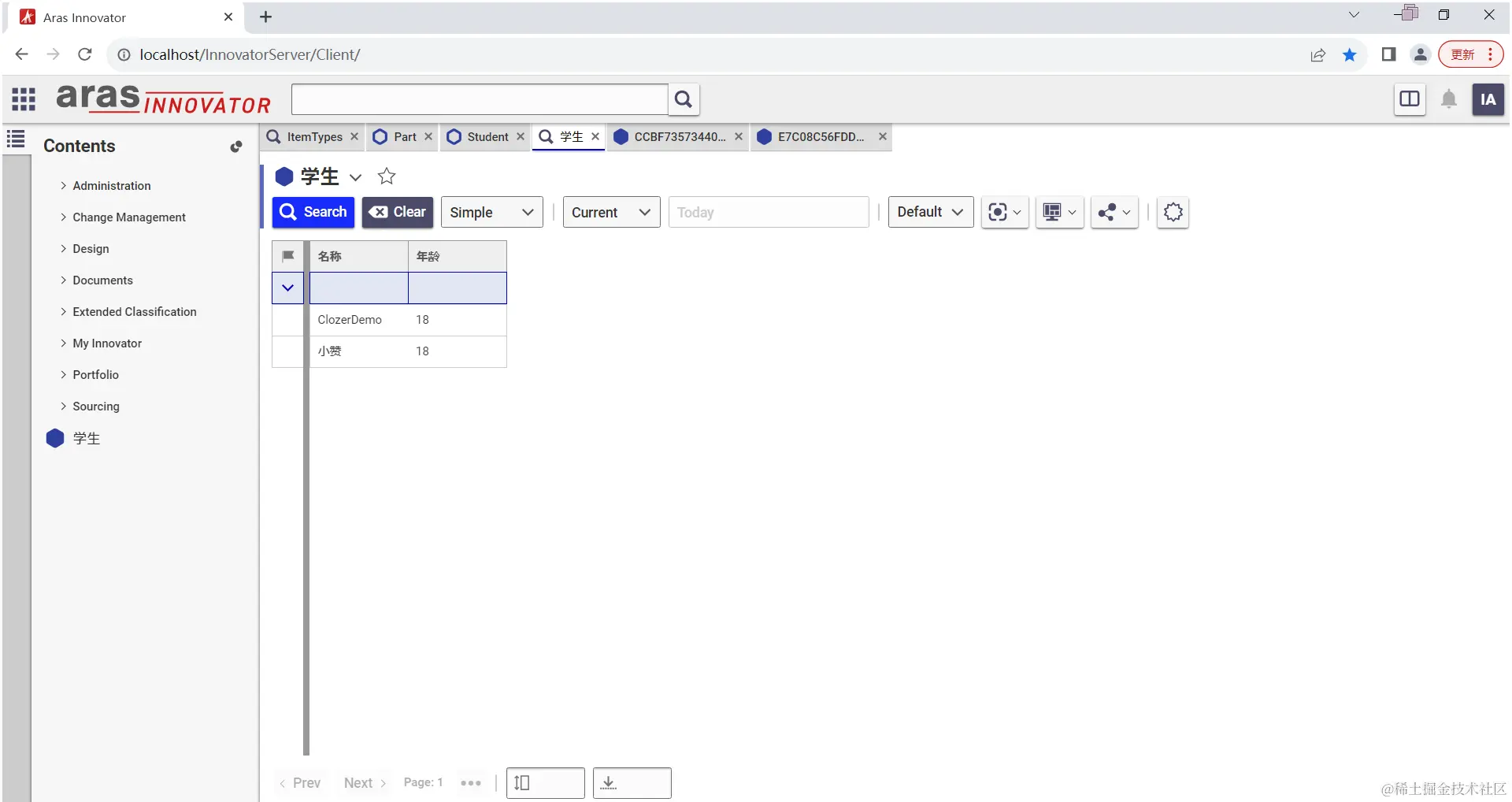Image resolution: width=1512 pixels, height=802 pixels.
Task: Reload the browser page
Action: click(85, 54)
